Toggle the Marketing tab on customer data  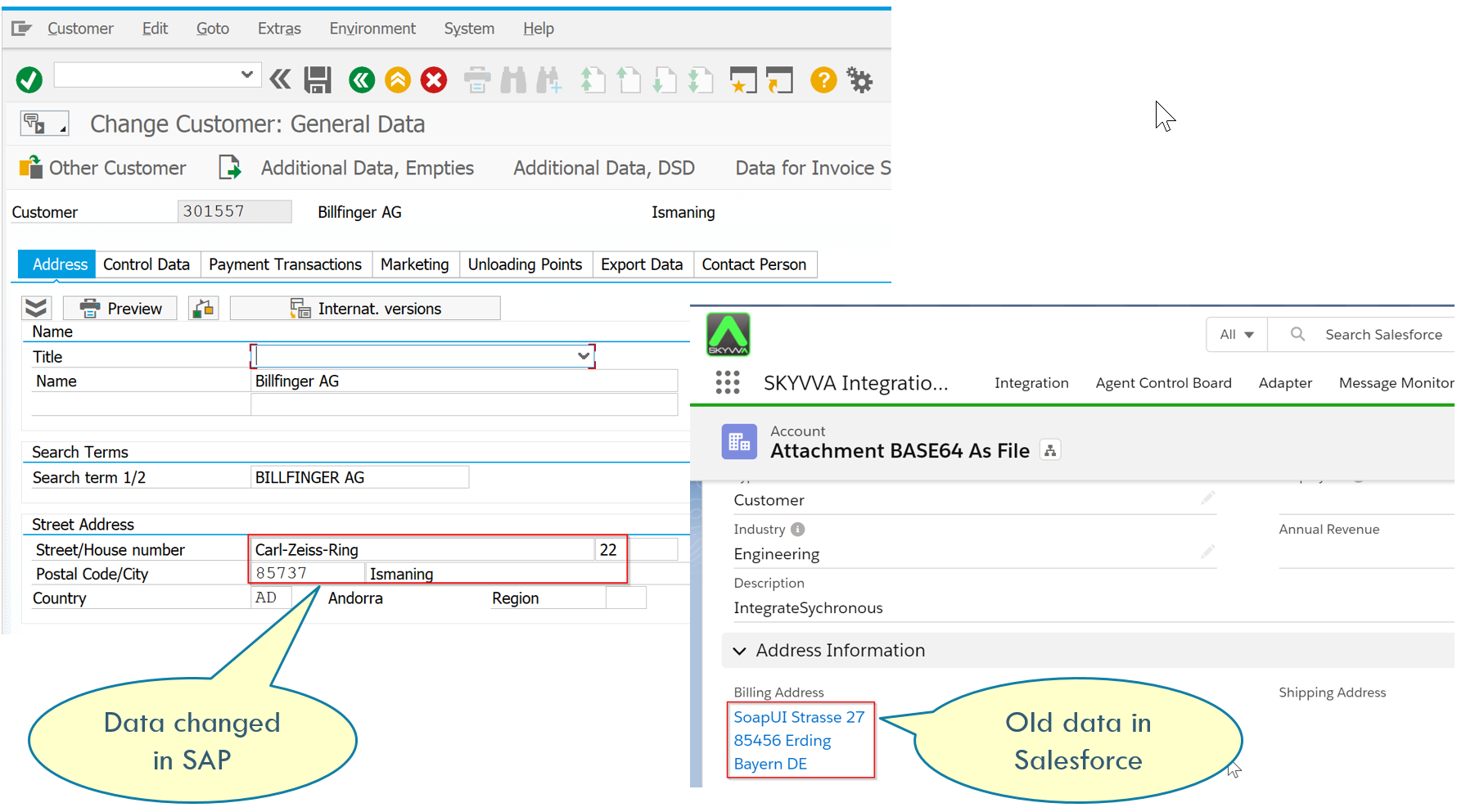415,264
